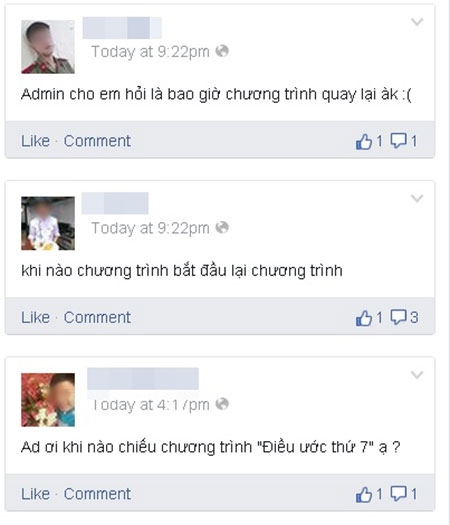This screenshot has width=450, height=525.
Task: Click the thumbs-up icon on the 'khi nào chương trình' post
Action: 364,318
